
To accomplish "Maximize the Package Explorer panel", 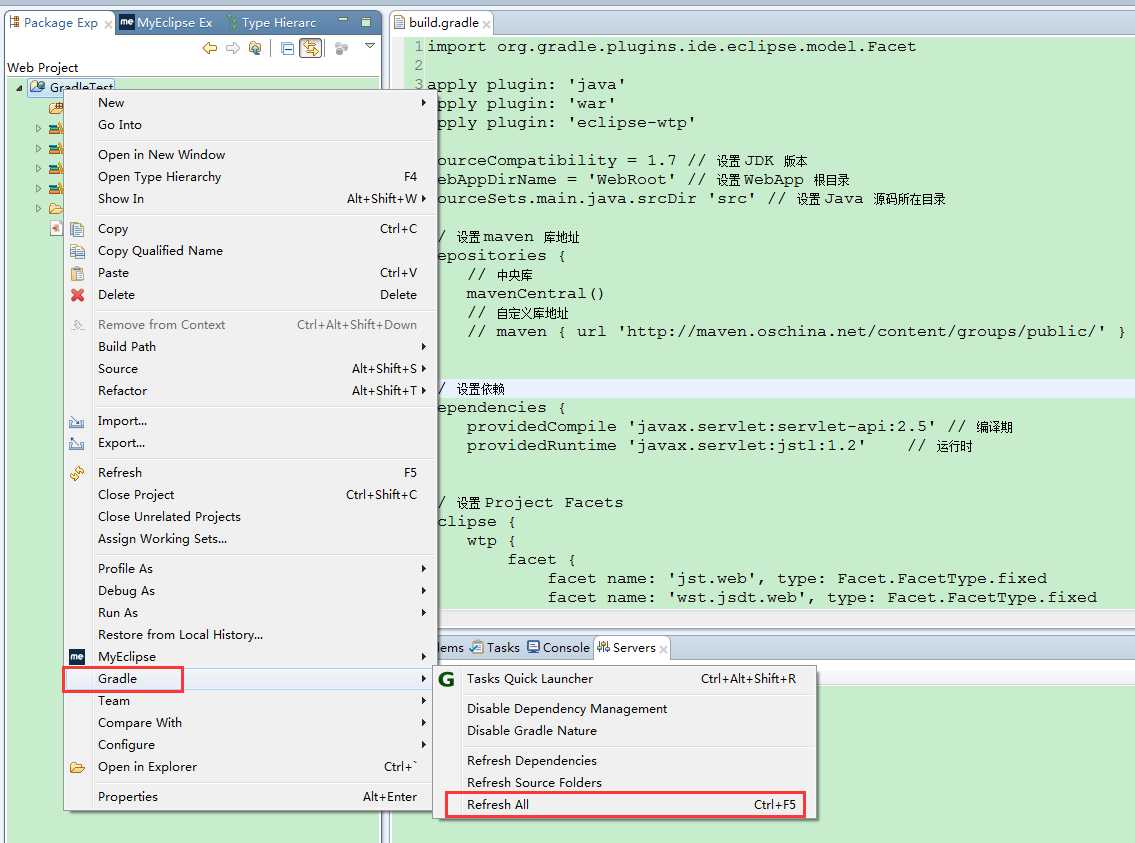I will point(366,22).
